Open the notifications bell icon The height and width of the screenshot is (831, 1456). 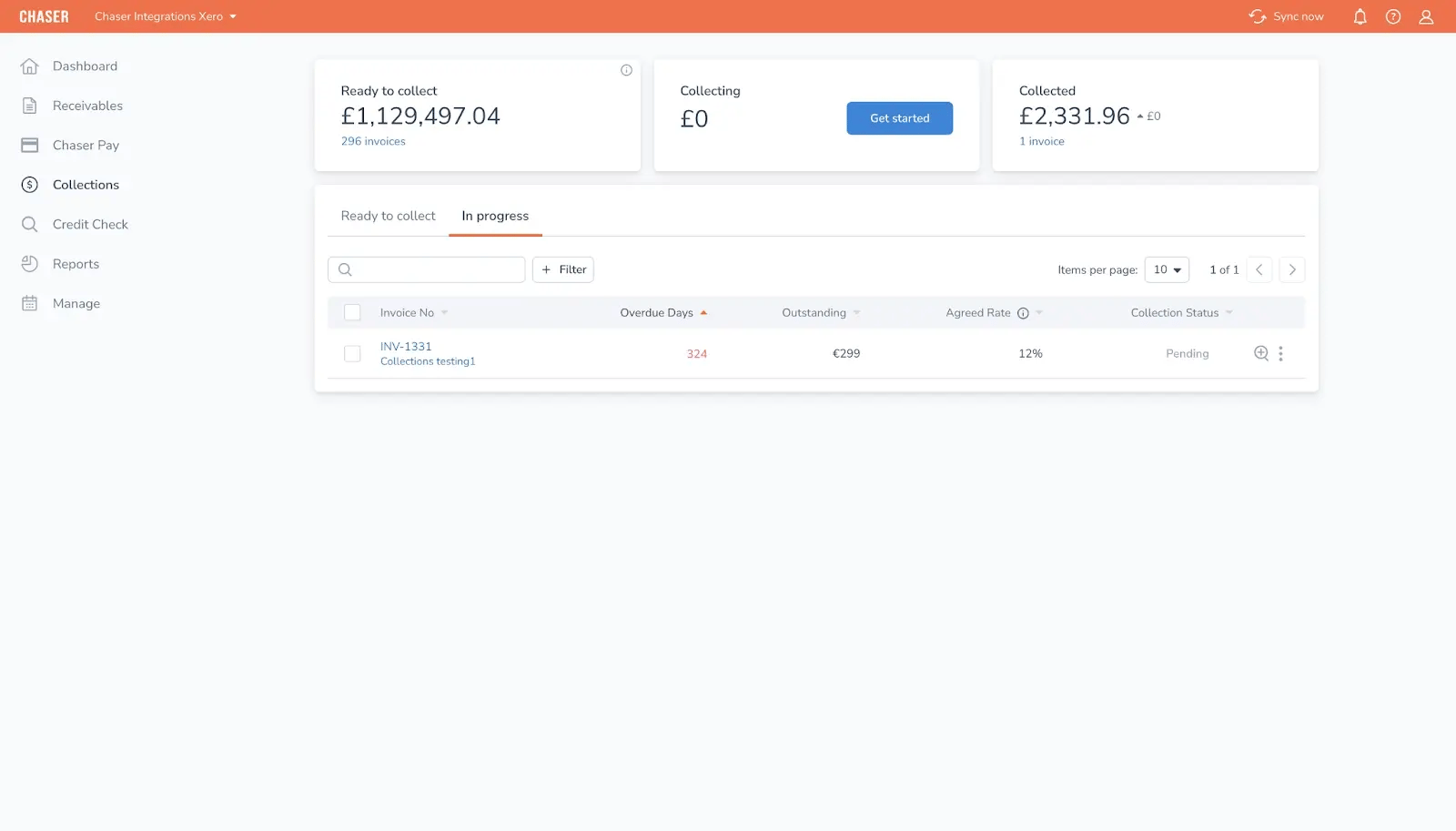pyautogui.click(x=1360, y=16)
